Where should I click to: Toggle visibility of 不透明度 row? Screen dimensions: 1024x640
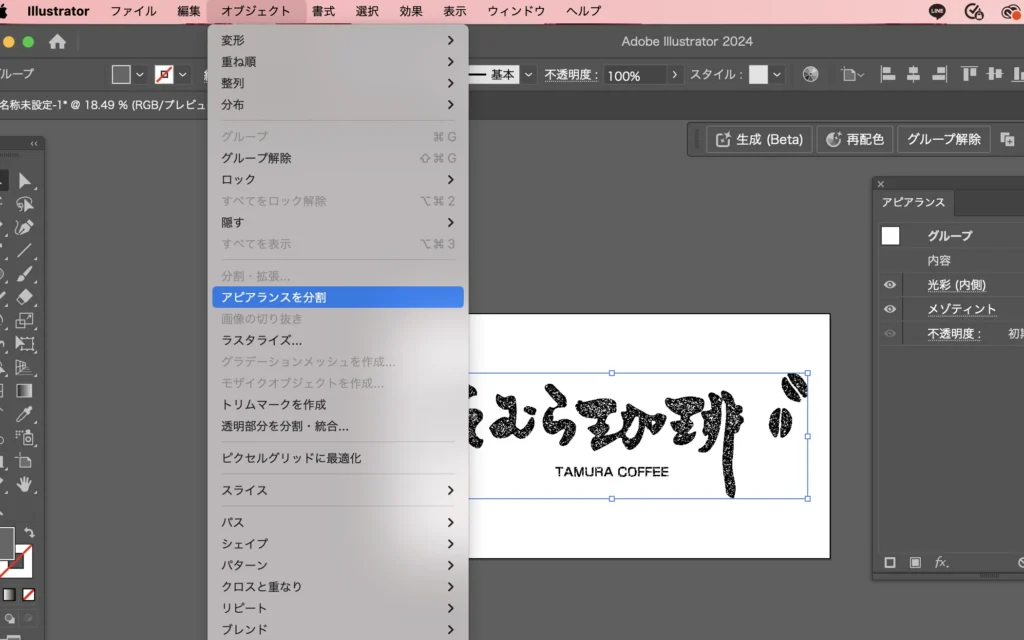(x=890, y=334)
